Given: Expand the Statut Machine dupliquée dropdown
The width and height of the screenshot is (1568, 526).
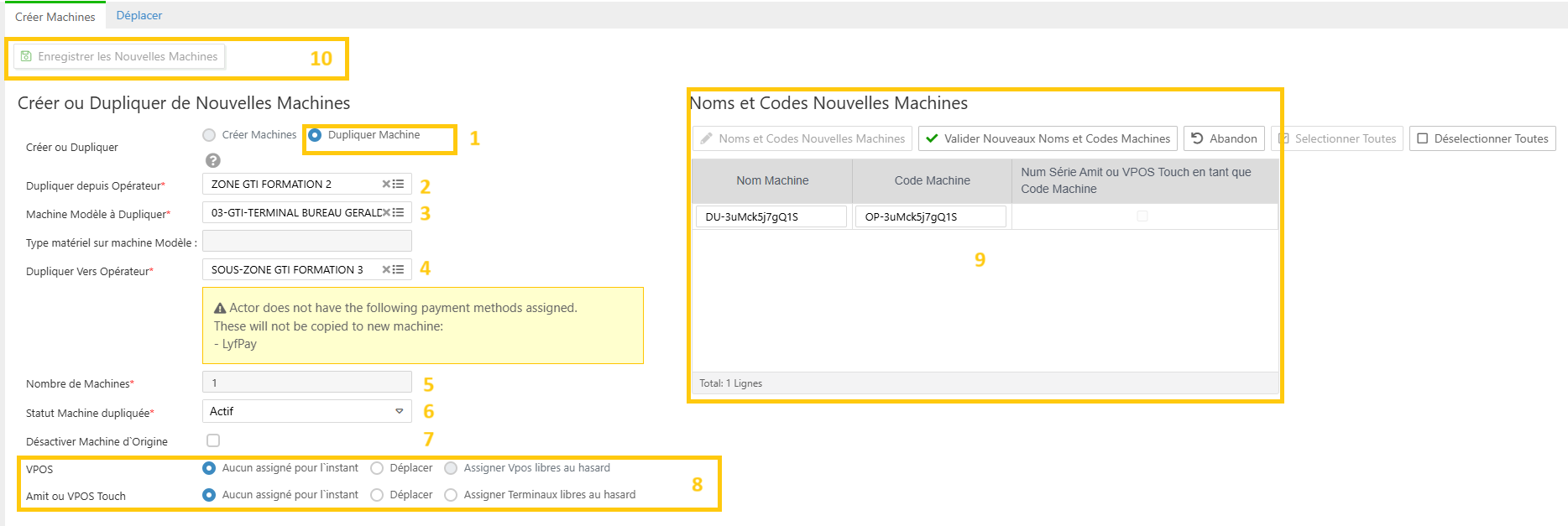Looking at the screenshot, I should click(x=399, y=411).
